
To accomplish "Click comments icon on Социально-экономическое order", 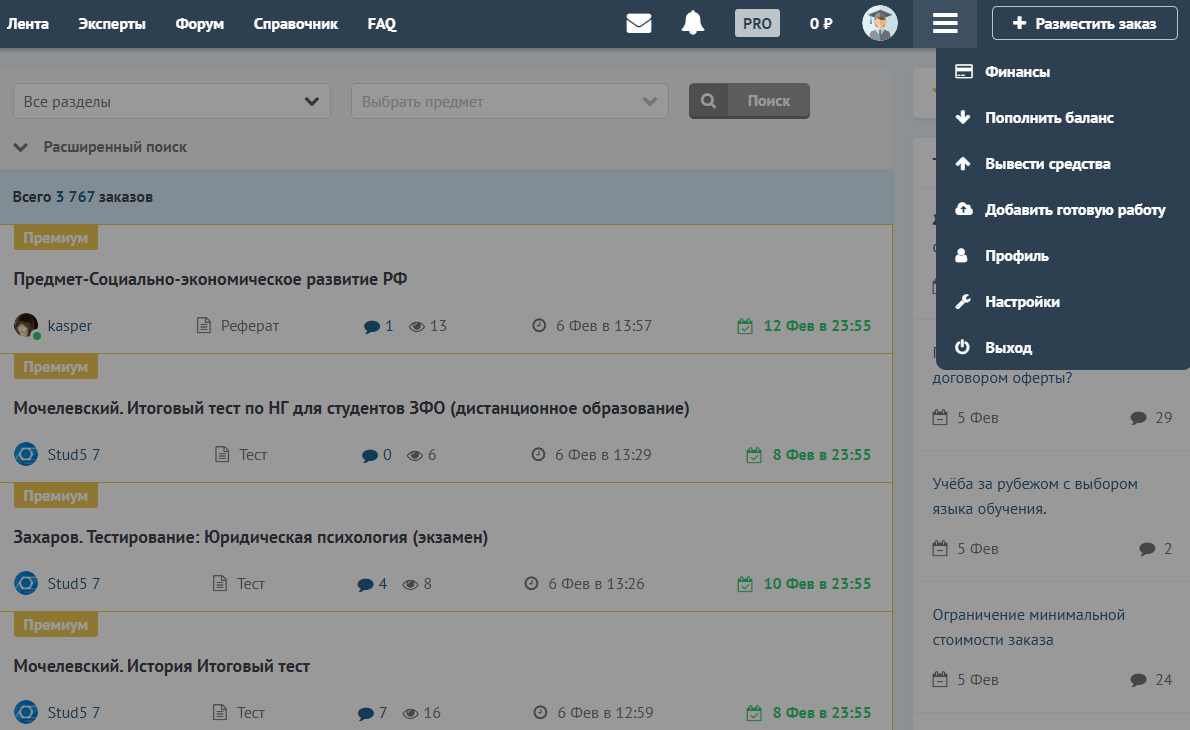I will 372,326.
